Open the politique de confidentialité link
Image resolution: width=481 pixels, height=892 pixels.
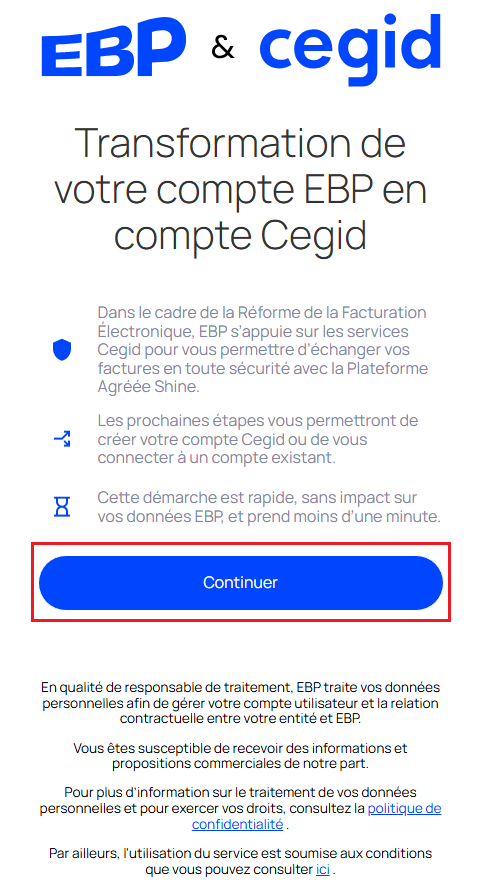tap(316, 816)
